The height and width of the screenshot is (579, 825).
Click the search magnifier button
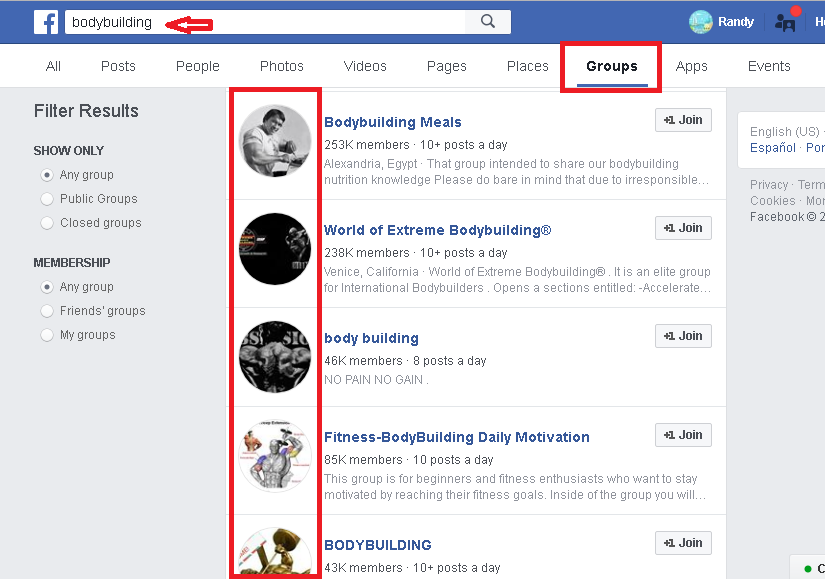[x=488, y=22]
